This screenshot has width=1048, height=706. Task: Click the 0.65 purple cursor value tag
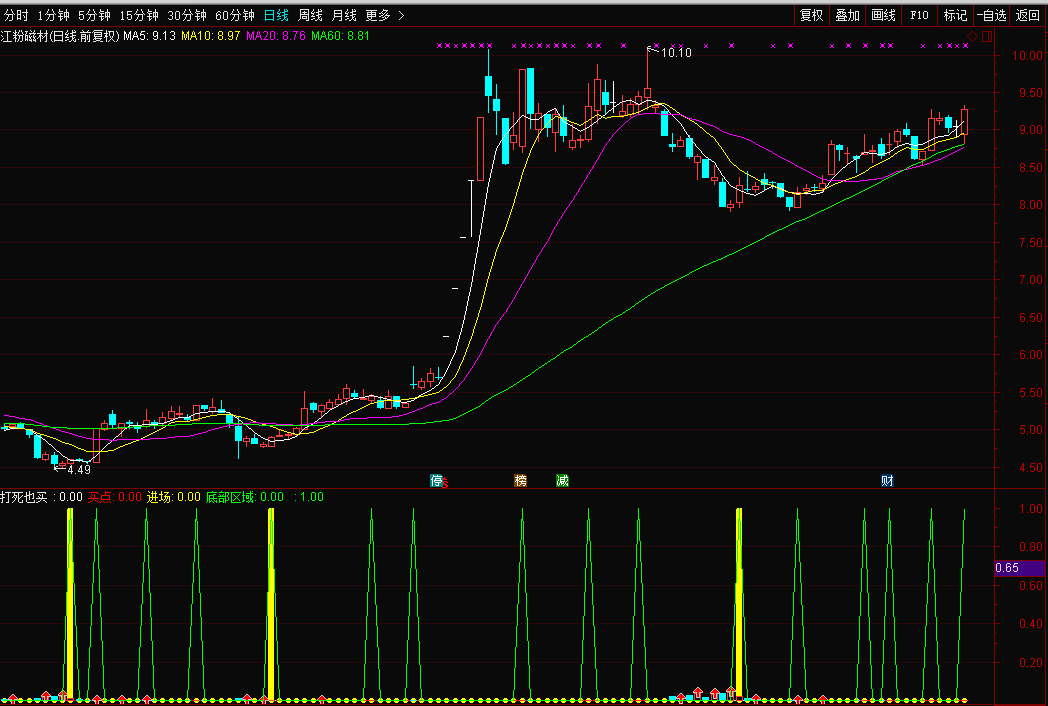coord(1019,568)
